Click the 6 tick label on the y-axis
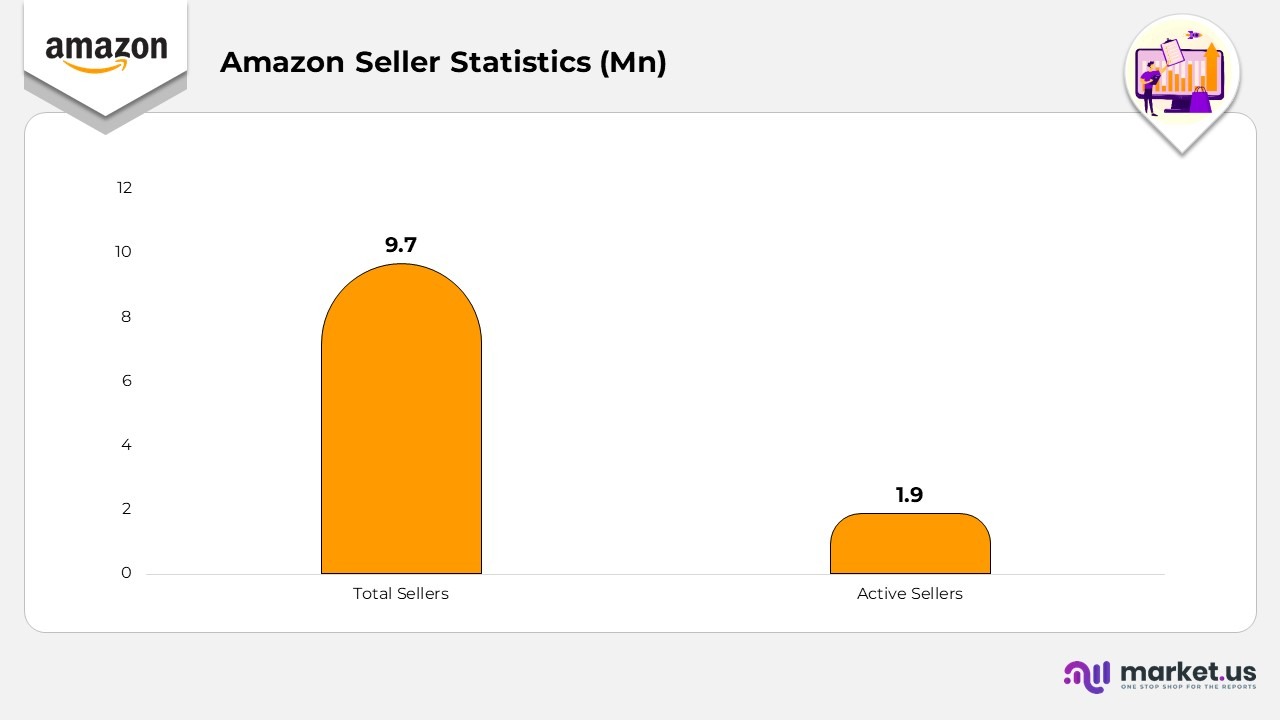Viewport: 1280px width, 720px height. coord(126,381)
